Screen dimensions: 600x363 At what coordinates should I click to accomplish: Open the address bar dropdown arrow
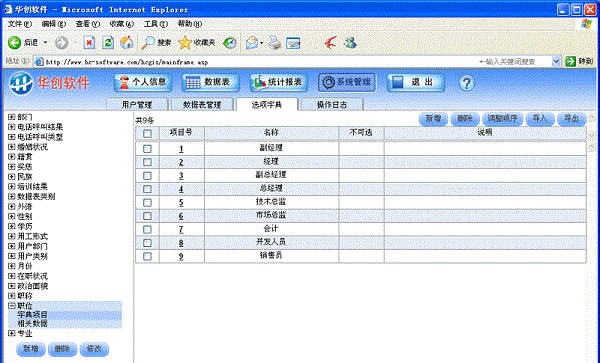pos(556,61)
